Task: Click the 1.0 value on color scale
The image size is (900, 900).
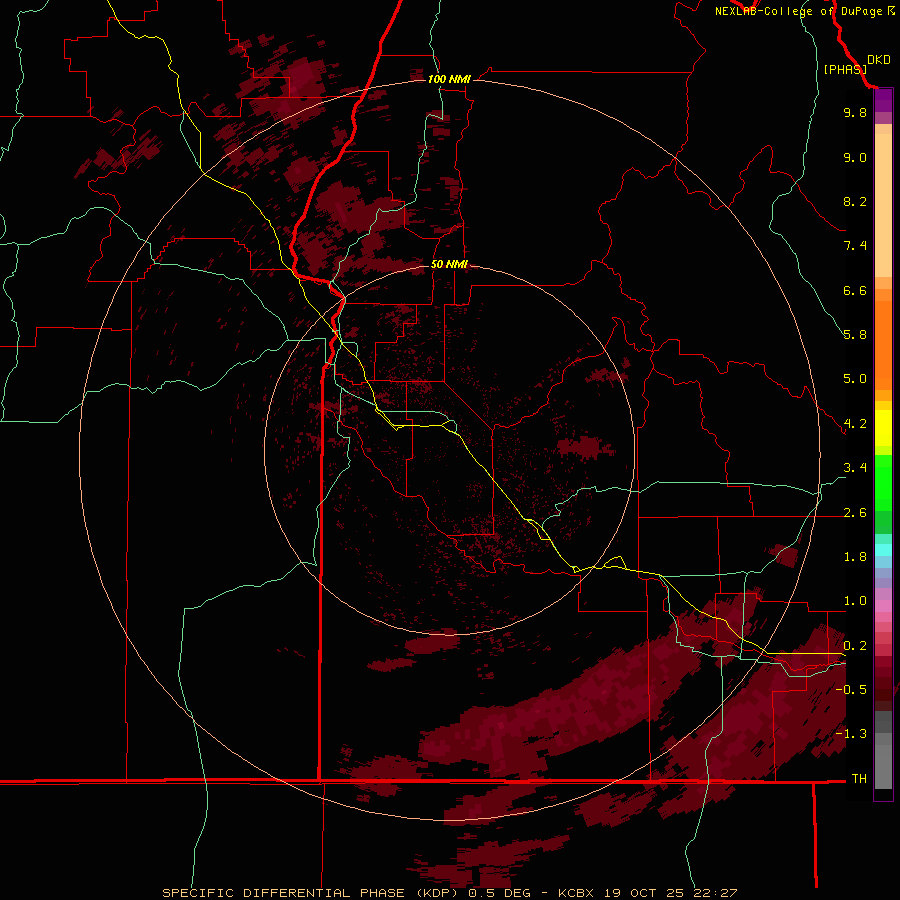Action: (855, 601)
